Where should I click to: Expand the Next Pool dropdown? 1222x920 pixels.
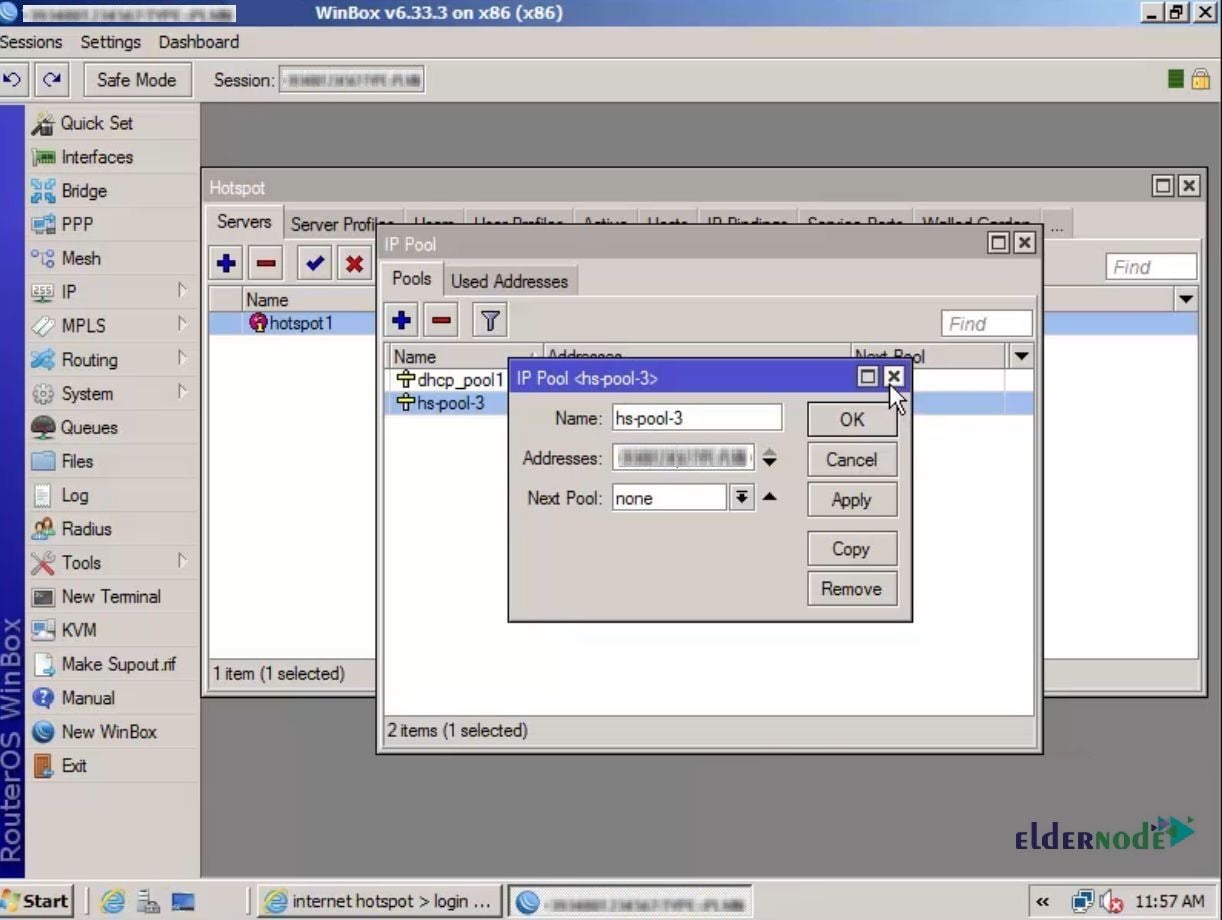(741, 498)
